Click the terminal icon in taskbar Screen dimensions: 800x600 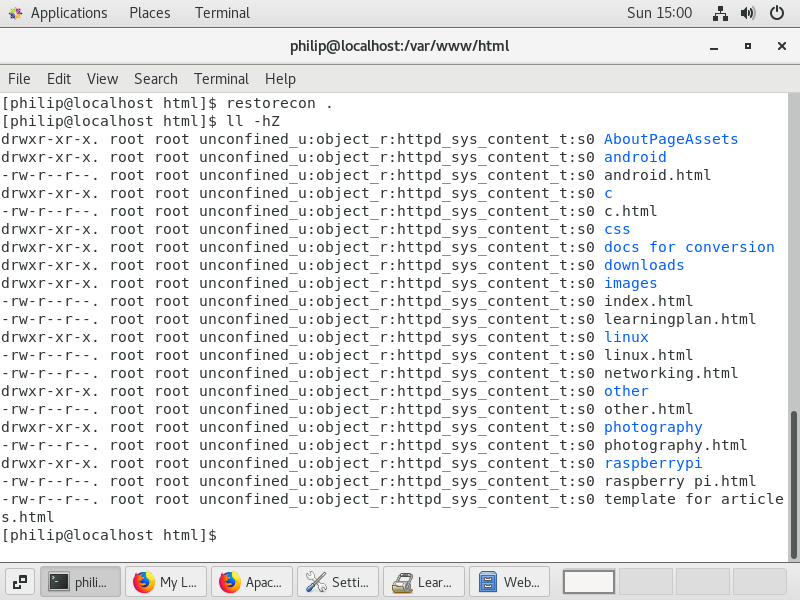pos(59,582)
